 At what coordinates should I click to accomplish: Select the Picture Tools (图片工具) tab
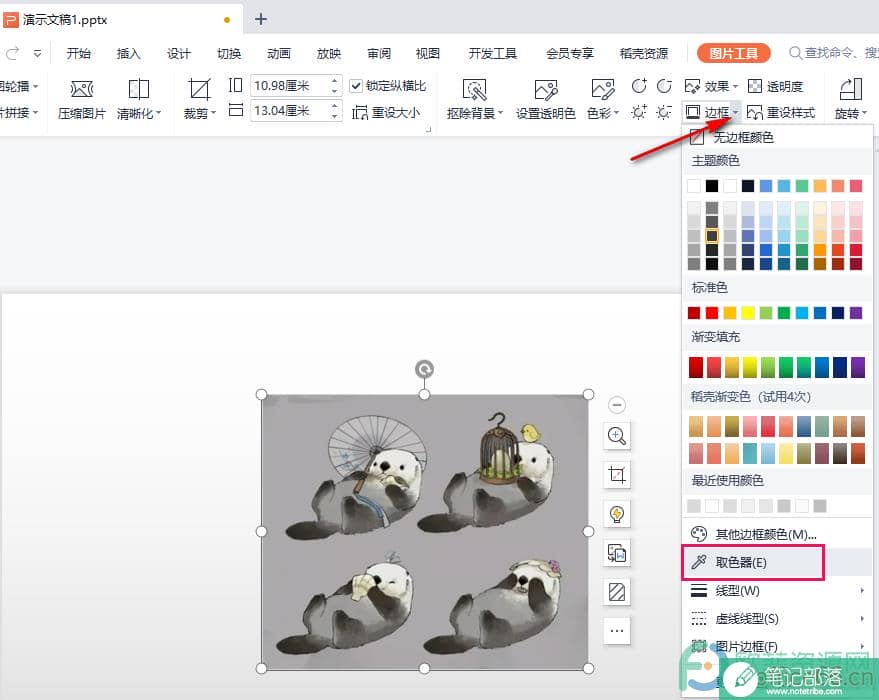[x=733, y=53]
